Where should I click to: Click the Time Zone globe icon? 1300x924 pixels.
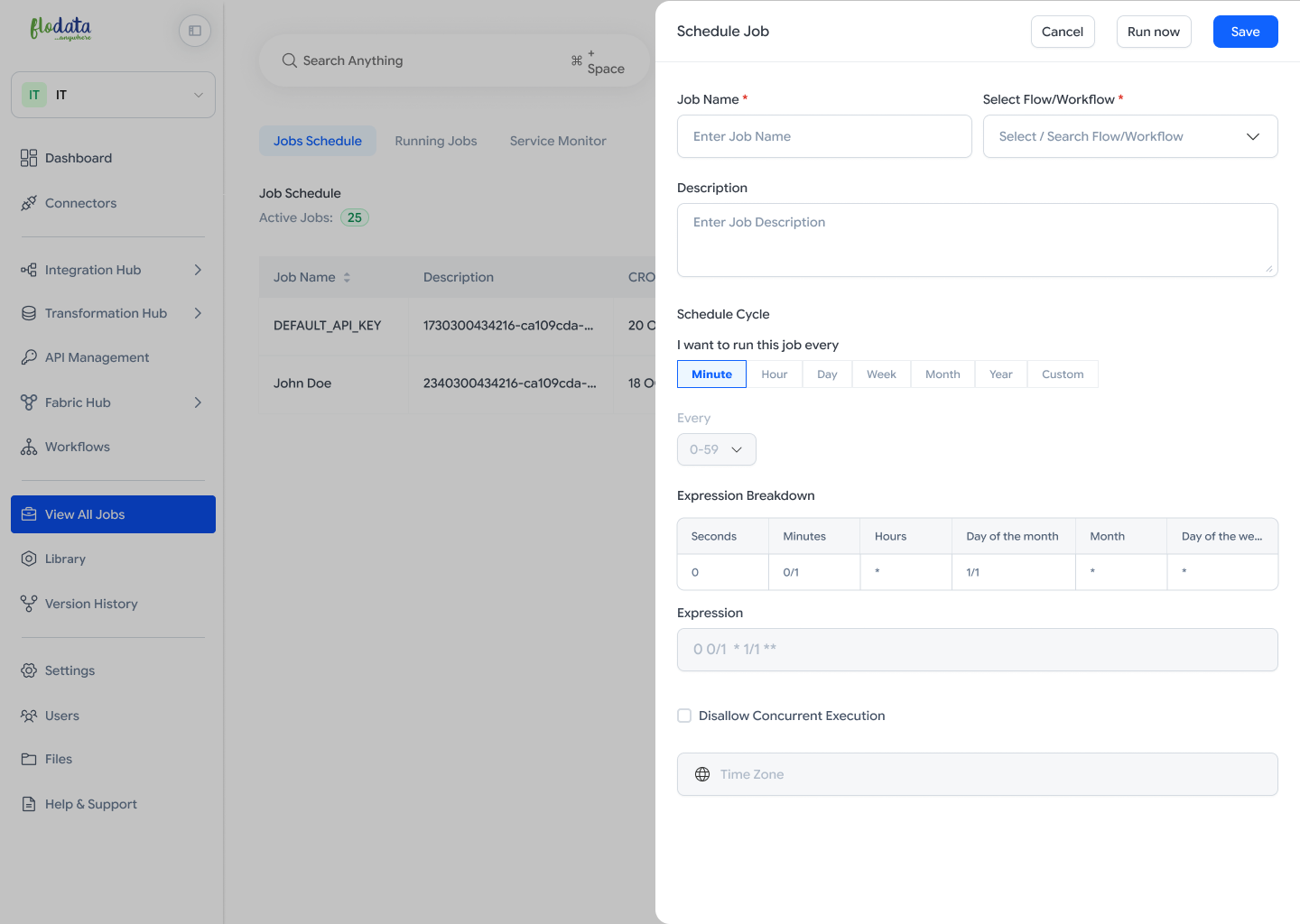tap(702, 774)
